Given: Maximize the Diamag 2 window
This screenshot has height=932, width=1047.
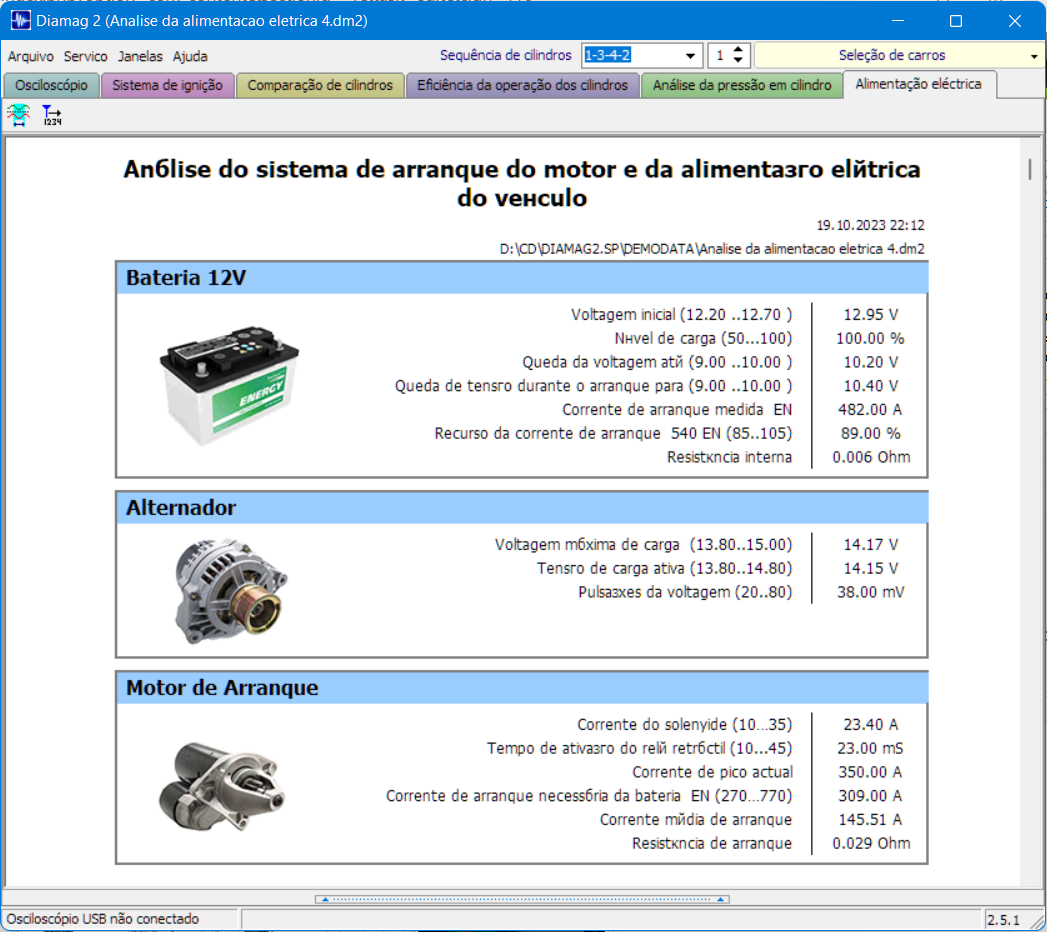Looking at the screenshot, I should point(956,21).
